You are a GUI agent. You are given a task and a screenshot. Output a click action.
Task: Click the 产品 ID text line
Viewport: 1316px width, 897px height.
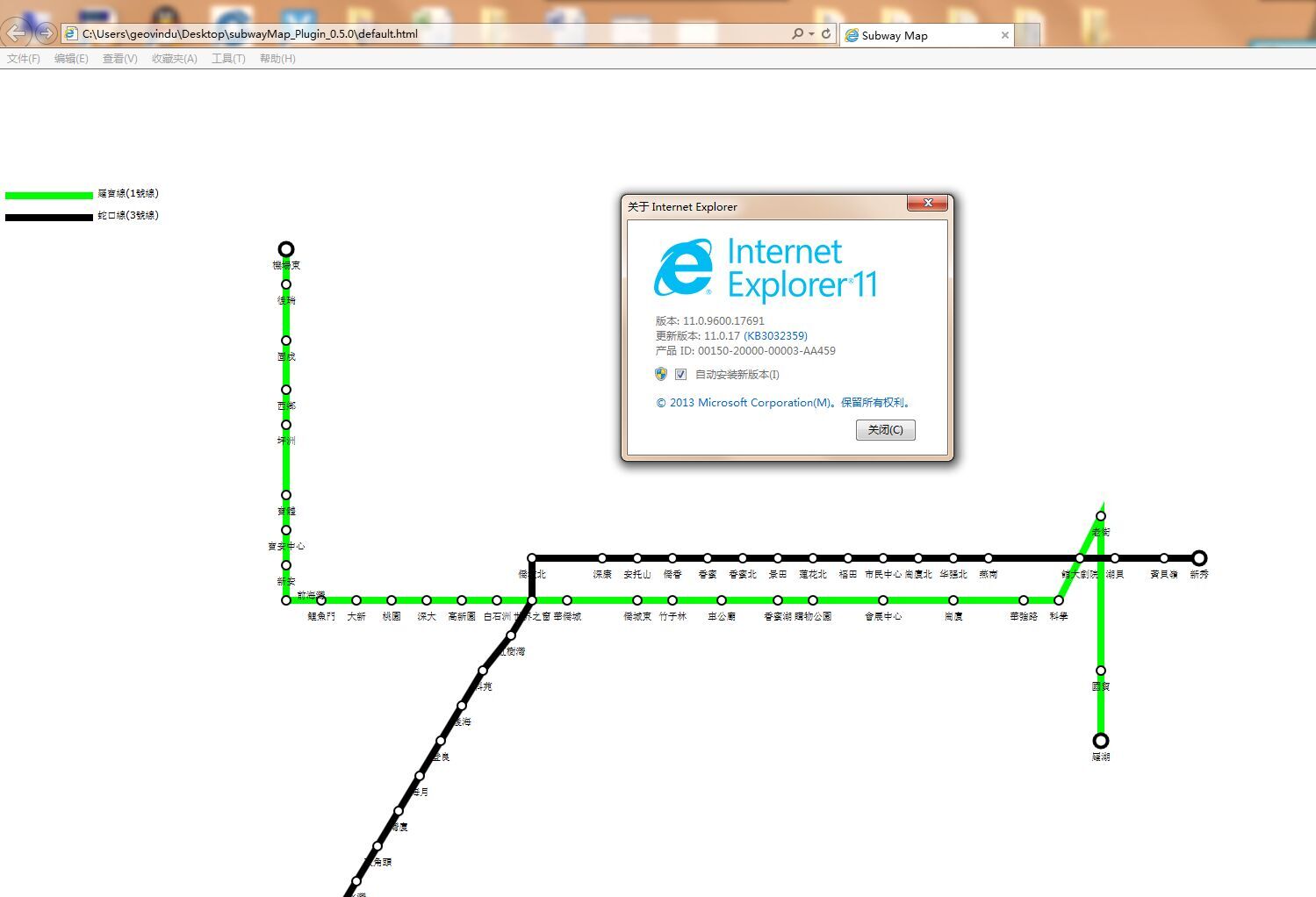[x=745, y=350]
